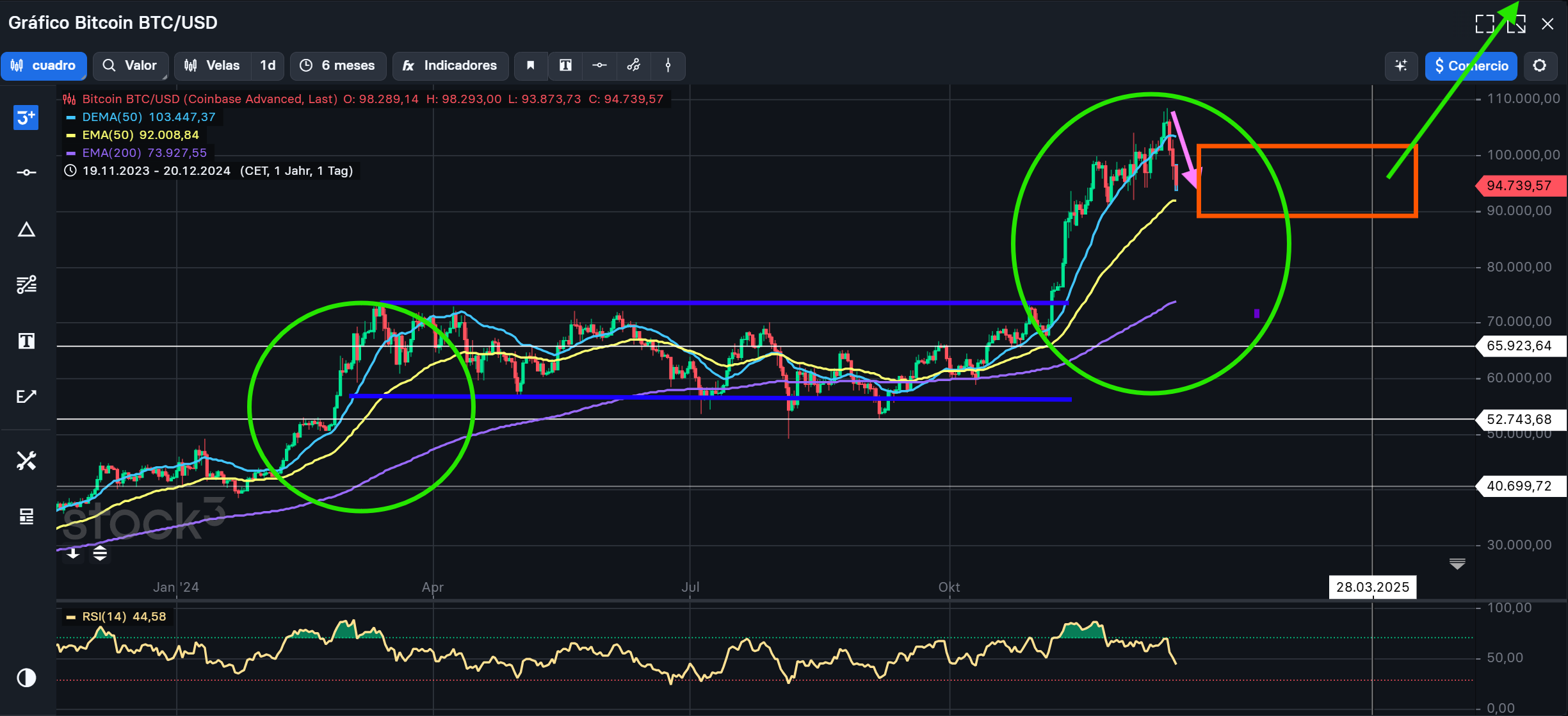1568x716 pixels.
Task: Expand the 6 meses time range selector
Action: pos(338,66)
